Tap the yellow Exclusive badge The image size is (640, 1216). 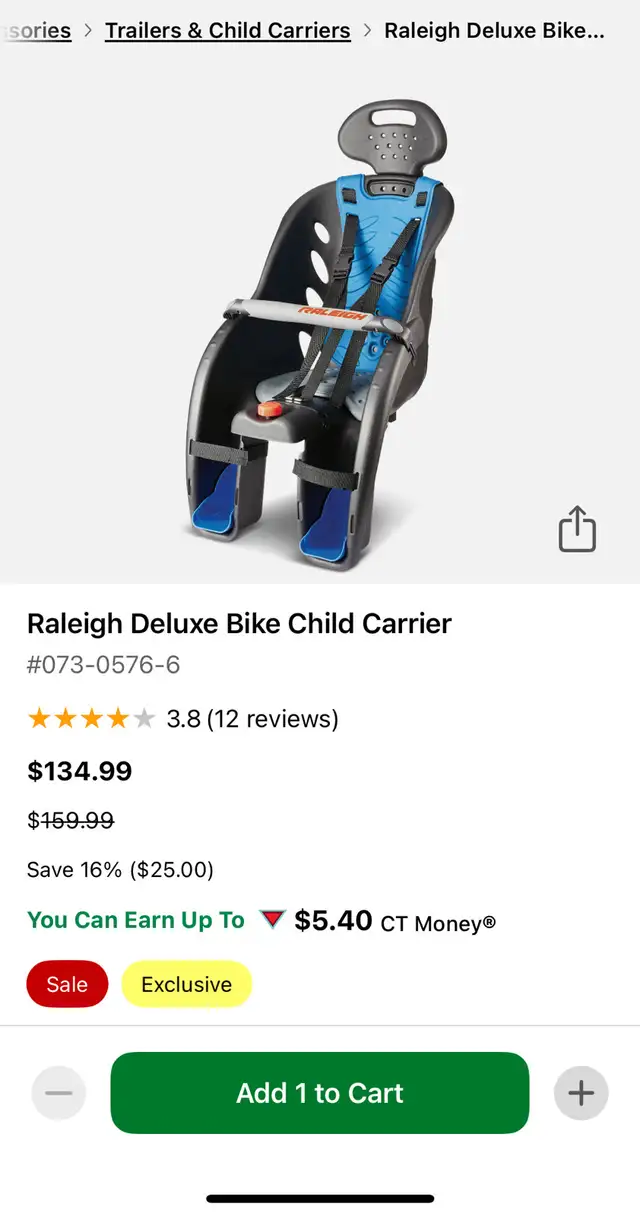186,984
